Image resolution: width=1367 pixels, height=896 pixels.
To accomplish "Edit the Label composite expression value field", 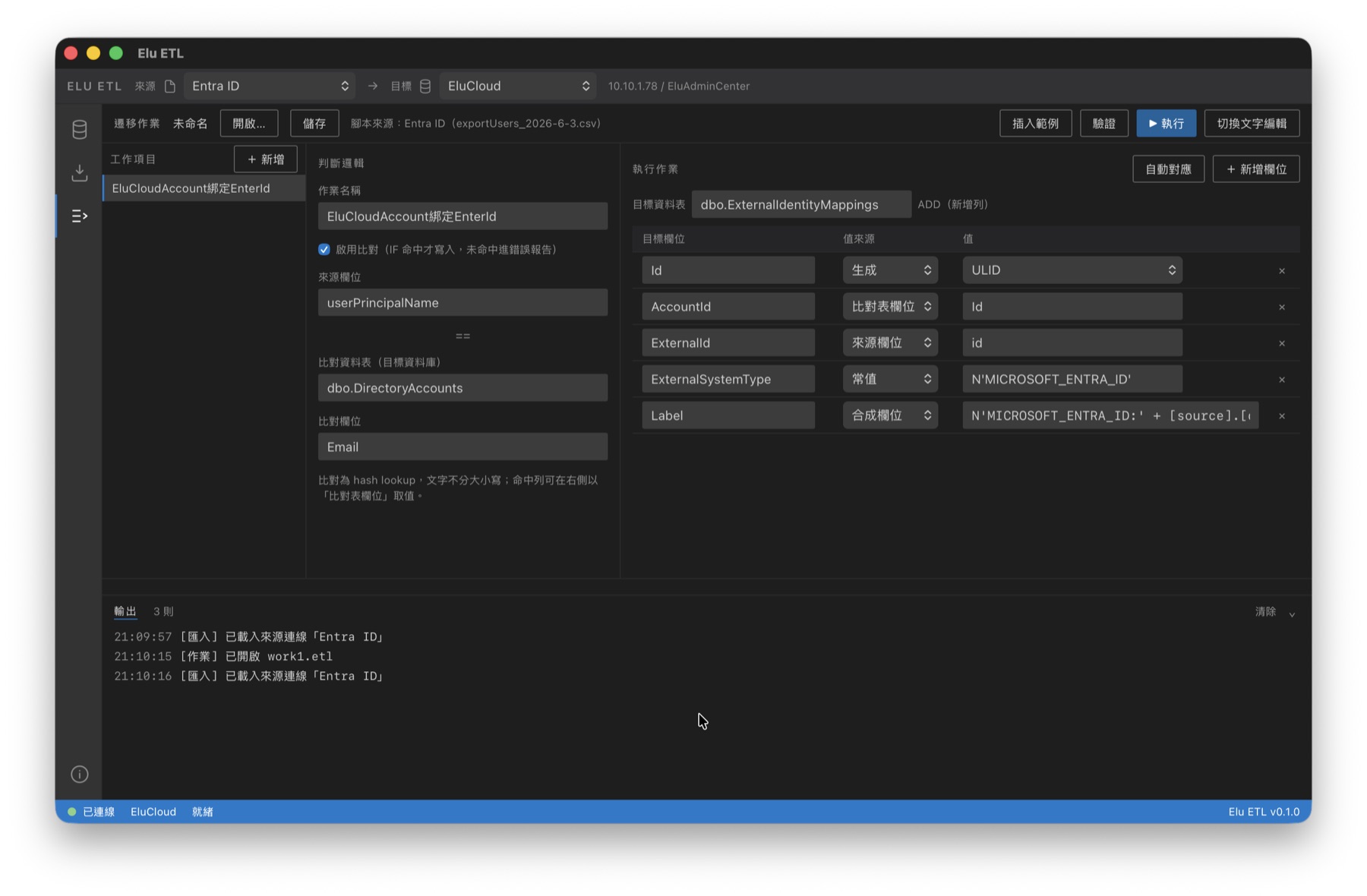I will [x=1110, y=416].
